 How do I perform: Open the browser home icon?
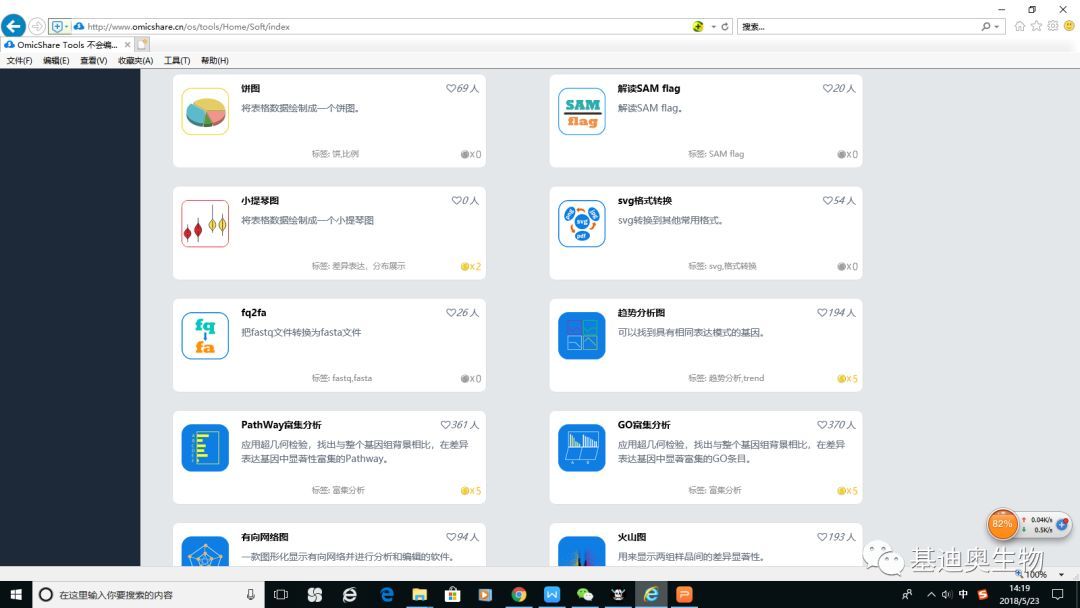point(1019,26)
